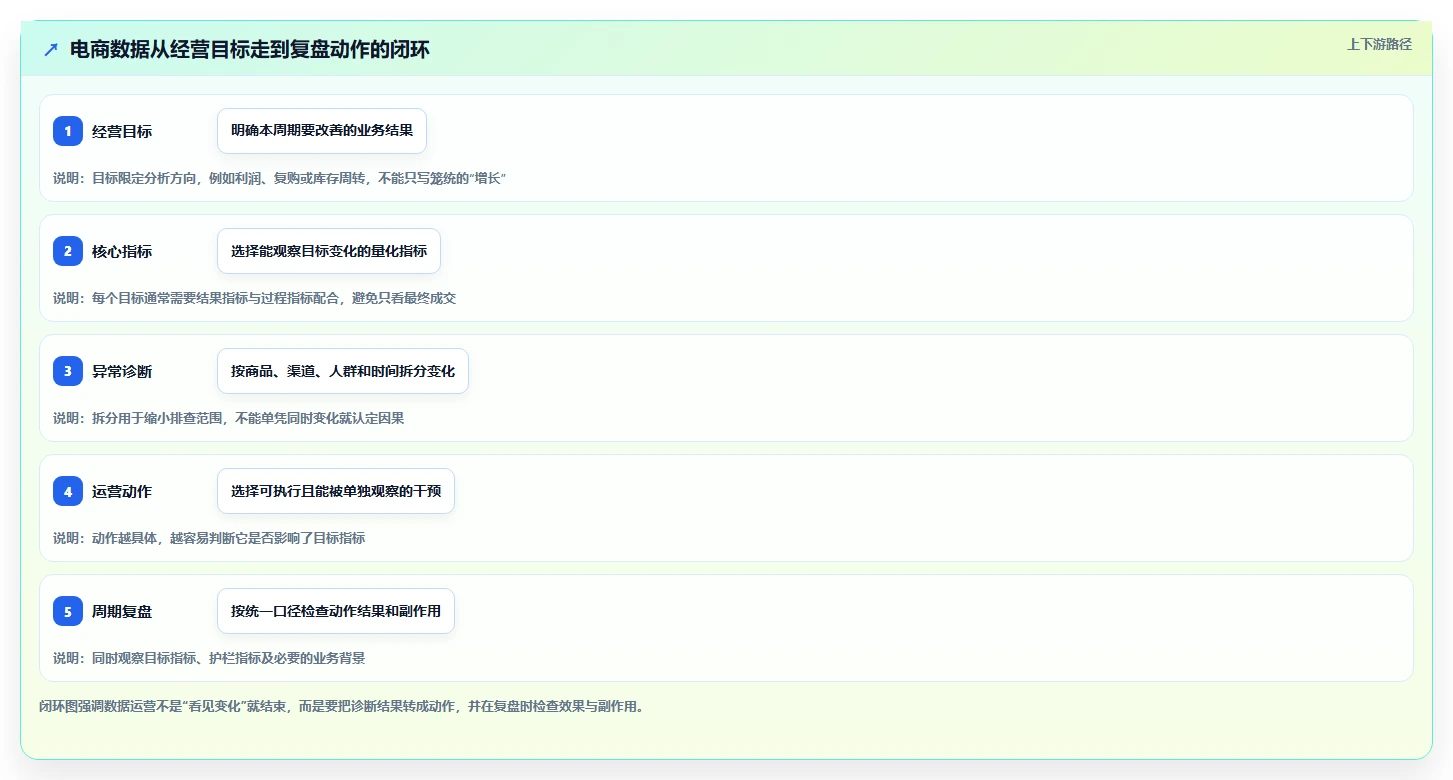Click the step 5 number badge

(68, 611)
